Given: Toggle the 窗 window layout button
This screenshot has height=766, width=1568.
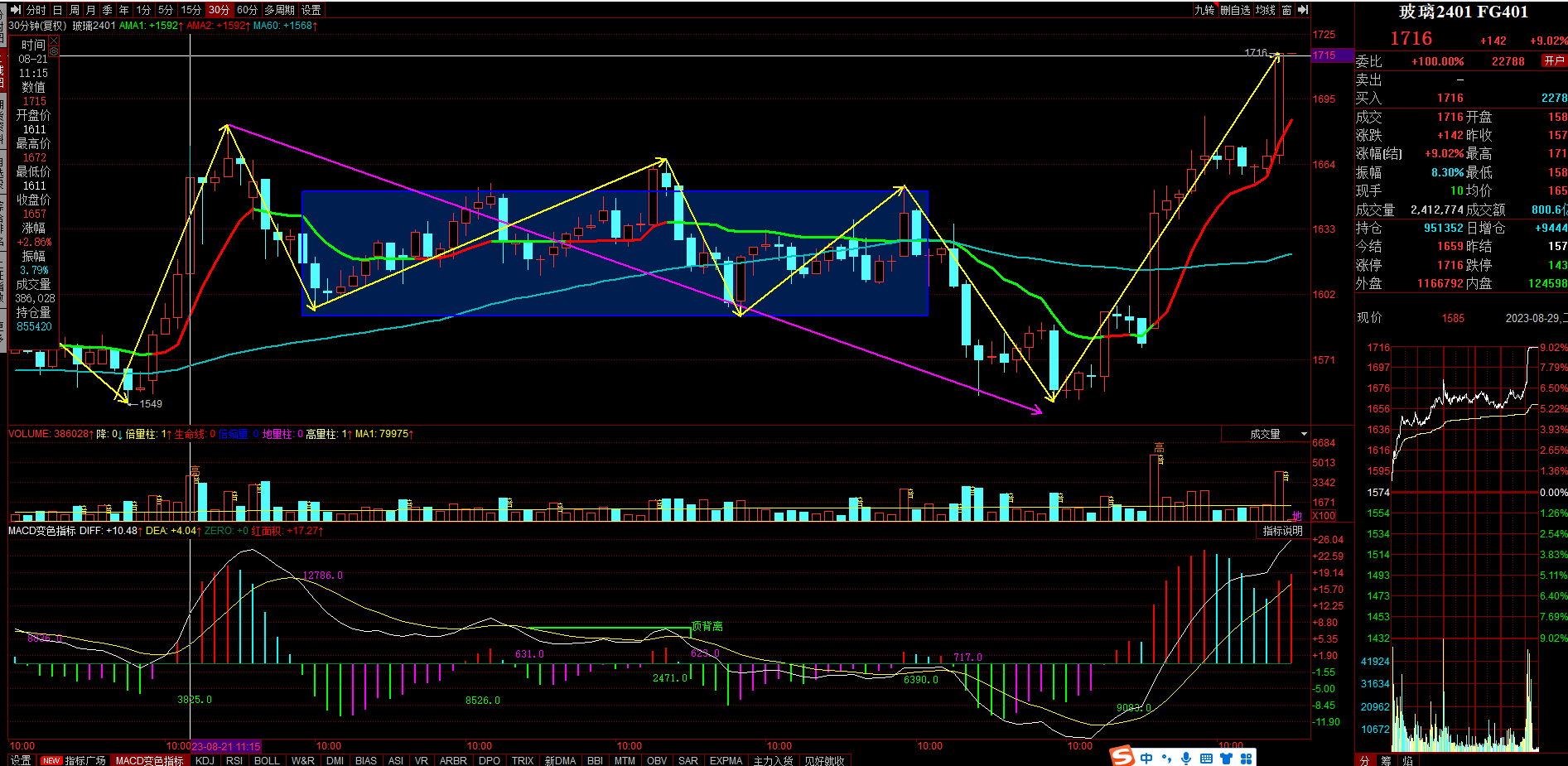Looking at the screenshot, I should click(1286, 10).
